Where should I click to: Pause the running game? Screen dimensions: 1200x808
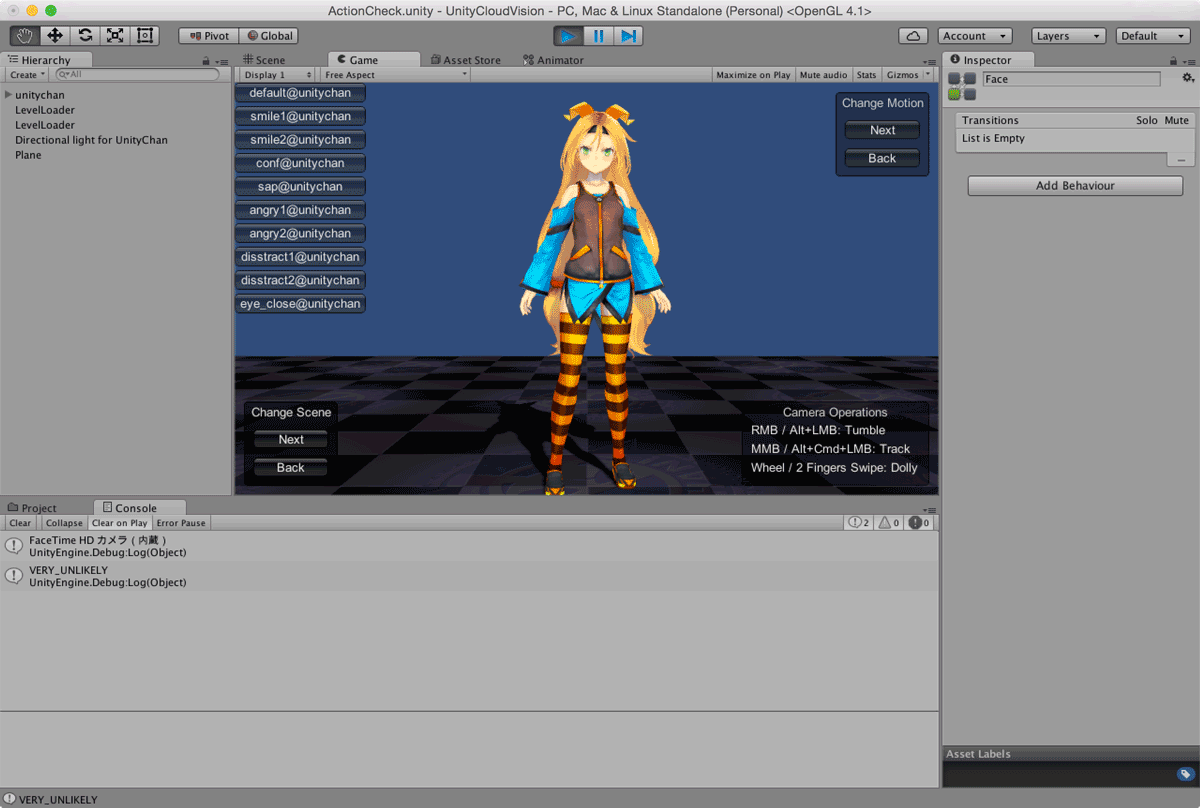coord(599,35)
